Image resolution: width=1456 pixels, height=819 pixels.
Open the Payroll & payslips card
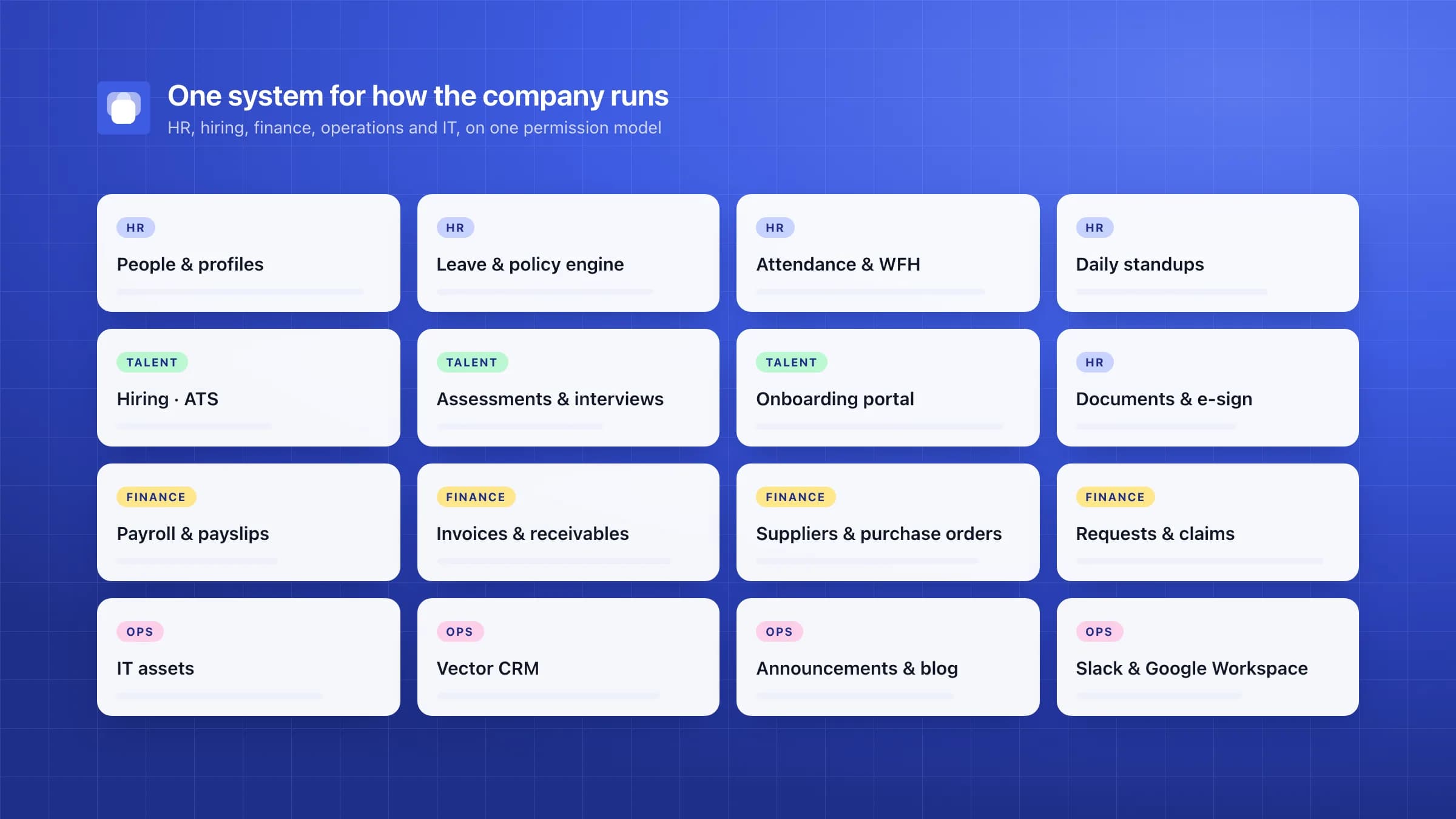(249, 522)
